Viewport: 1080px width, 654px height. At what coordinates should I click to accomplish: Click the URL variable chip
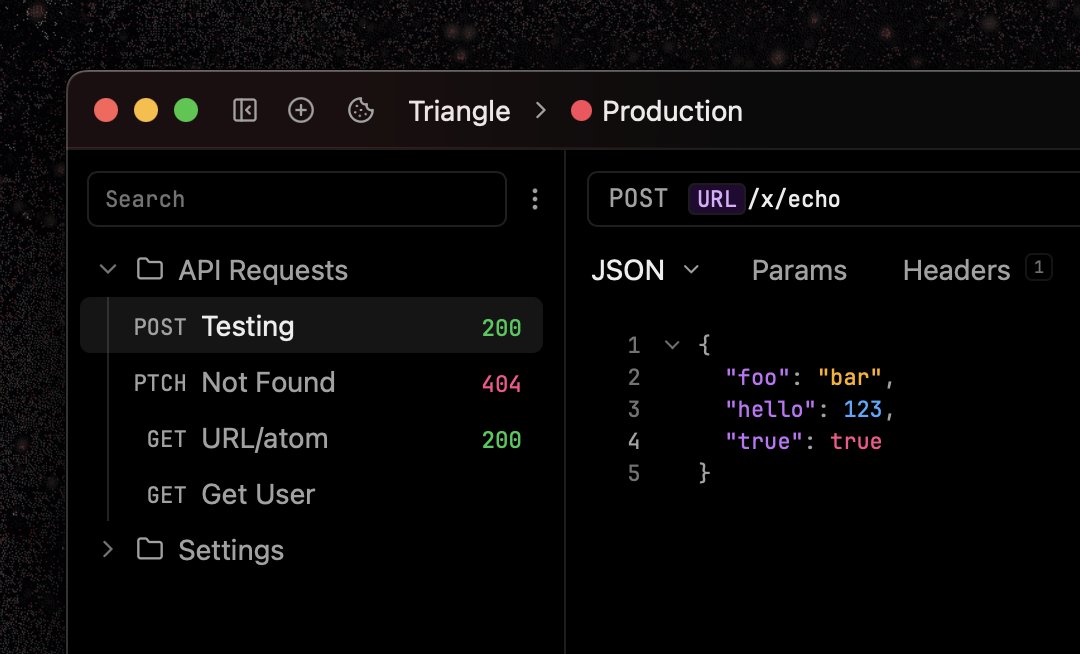(x=716, y=199)
